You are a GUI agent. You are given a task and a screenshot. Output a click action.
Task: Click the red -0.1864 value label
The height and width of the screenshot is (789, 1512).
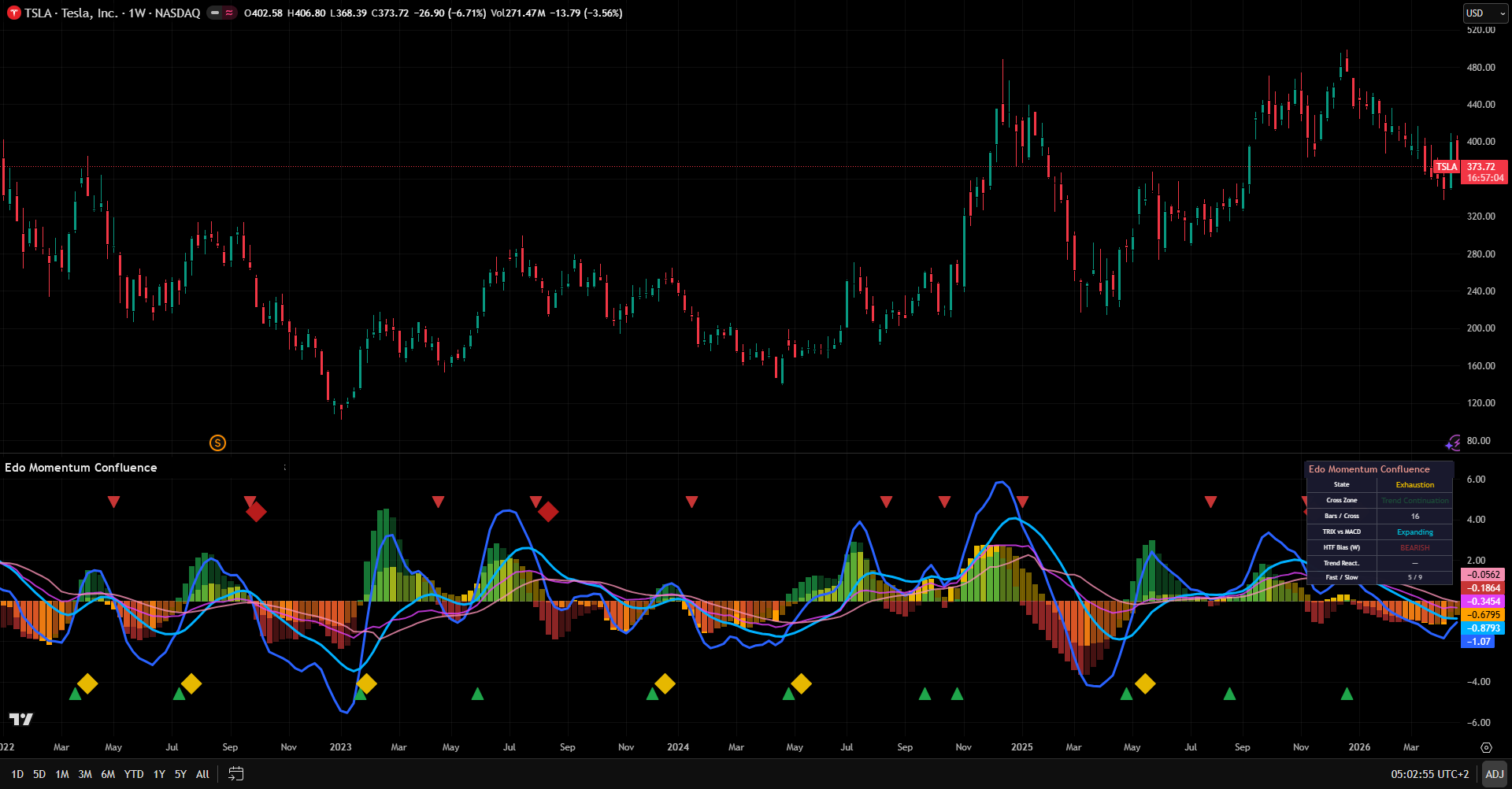click(1484, 588)
